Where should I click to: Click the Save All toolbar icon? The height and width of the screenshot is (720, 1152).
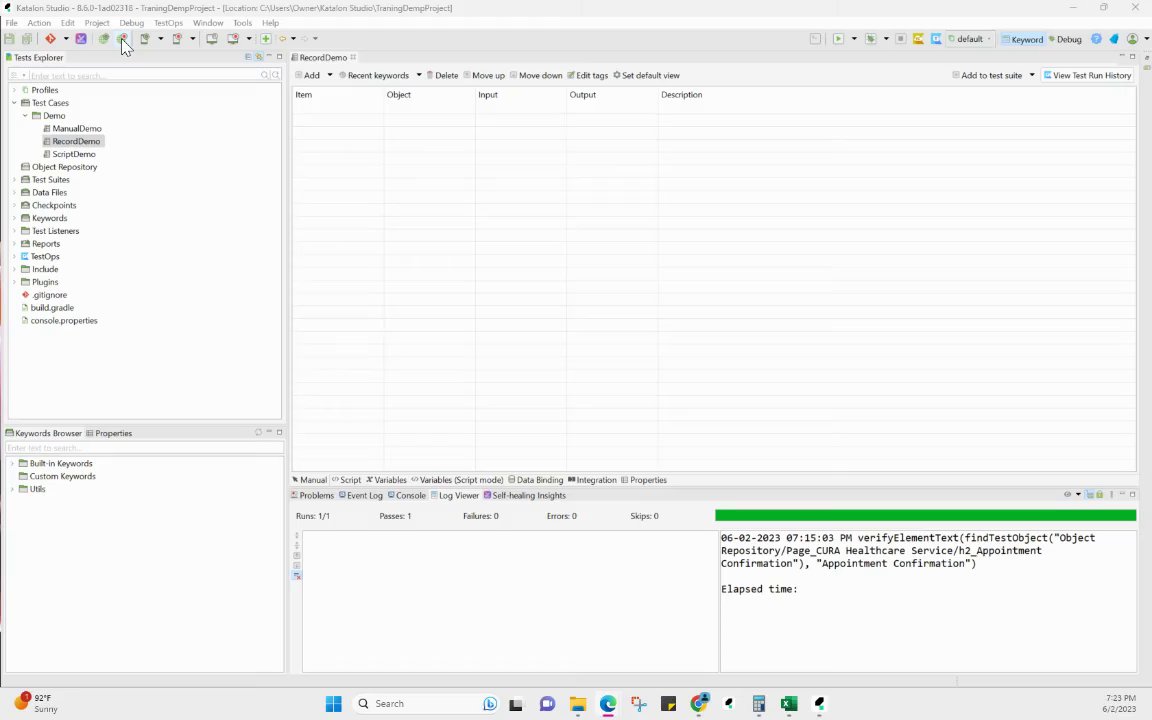(x=27, y=39)
